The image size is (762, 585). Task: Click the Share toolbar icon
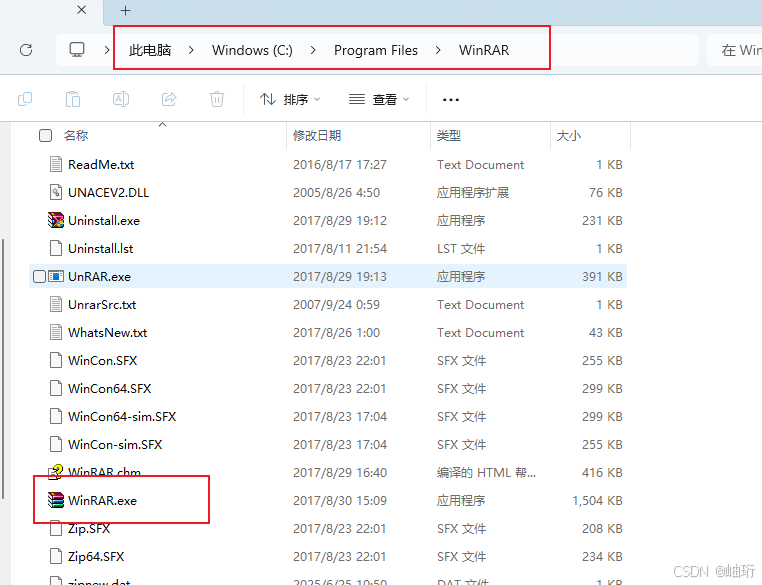coord(169,99)
